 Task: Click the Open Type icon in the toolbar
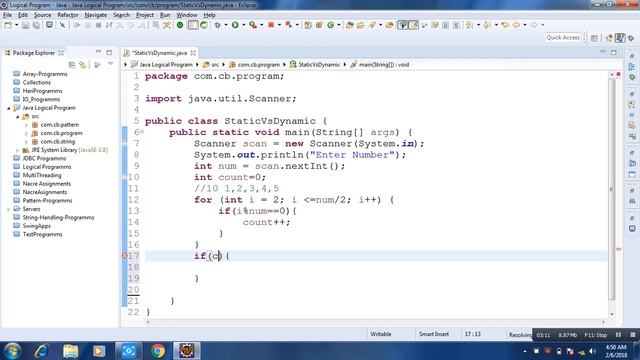pos(349,25)
